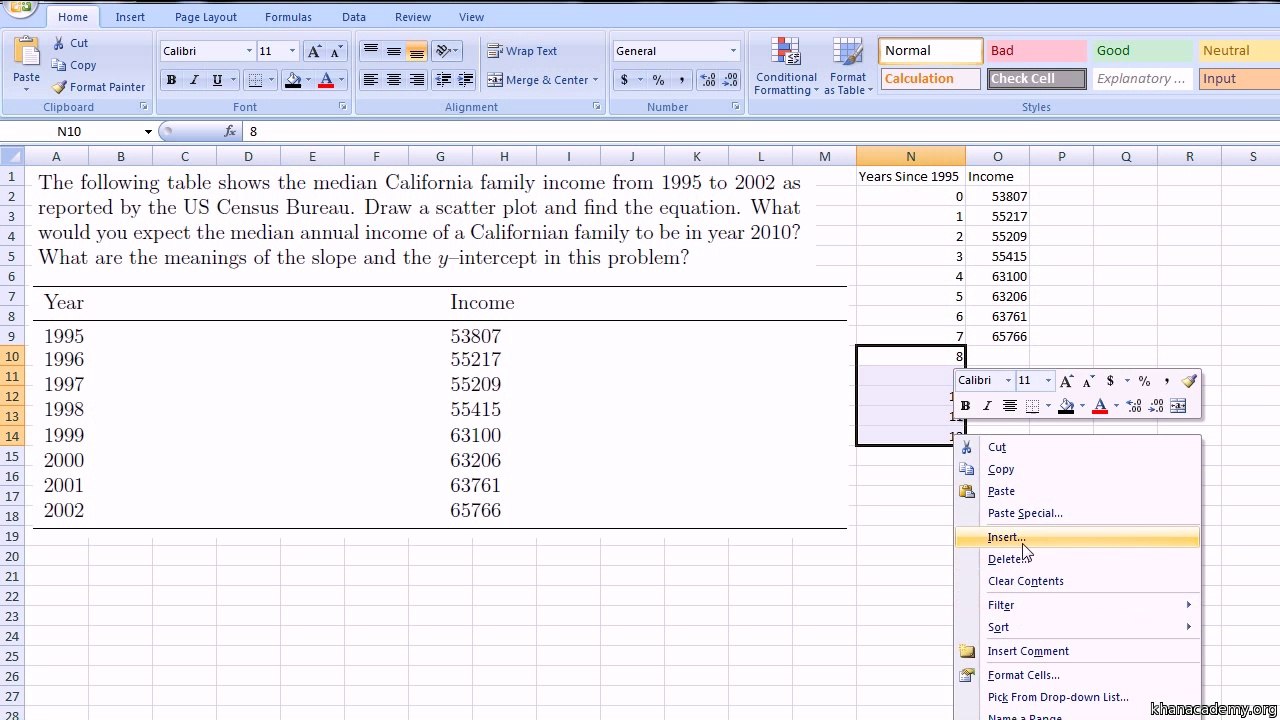The height and width of the screenshot is (720, 1280).
Task: Expand Merge & Center dropdown arrow
Action: click(x=595, y=80)
